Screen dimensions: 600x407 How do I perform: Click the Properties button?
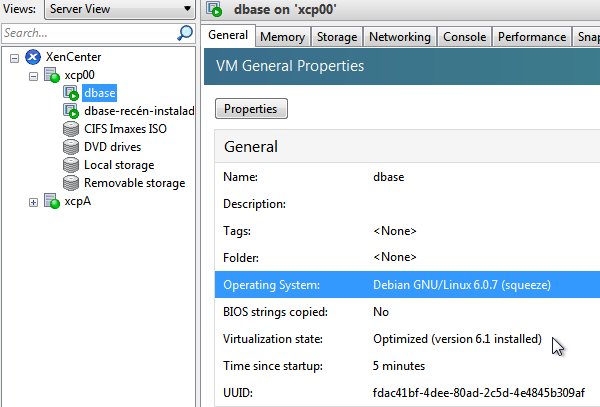click(251, 109)
